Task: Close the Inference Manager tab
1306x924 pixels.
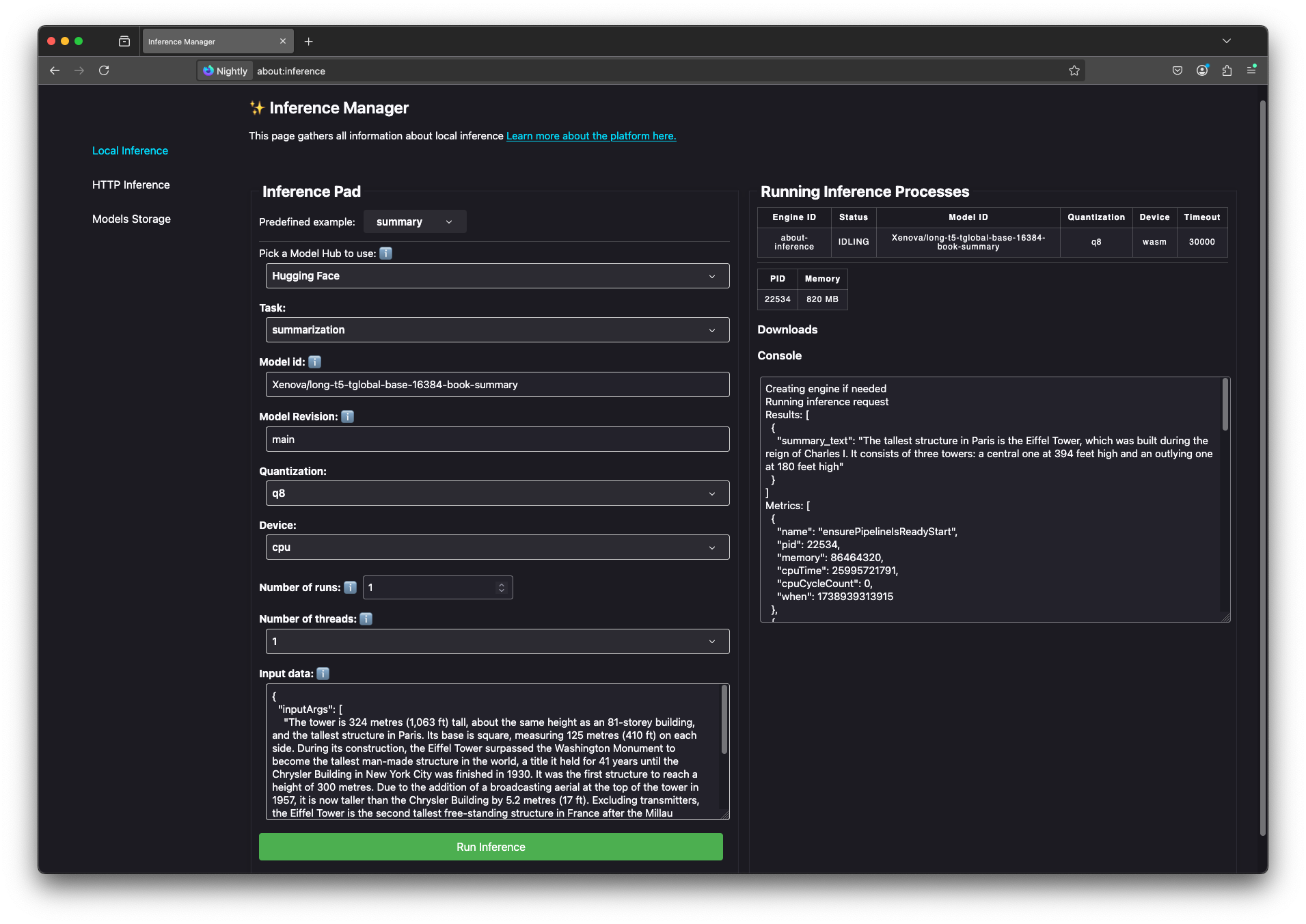Action: 283,41
